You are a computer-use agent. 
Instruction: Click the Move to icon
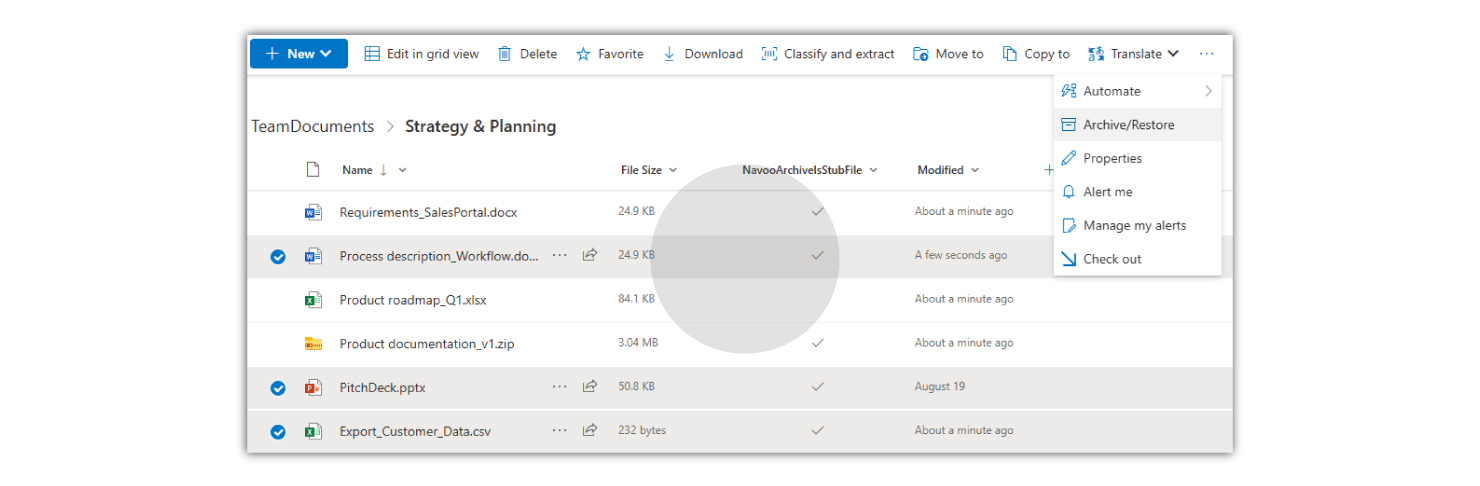click(921, 54)
